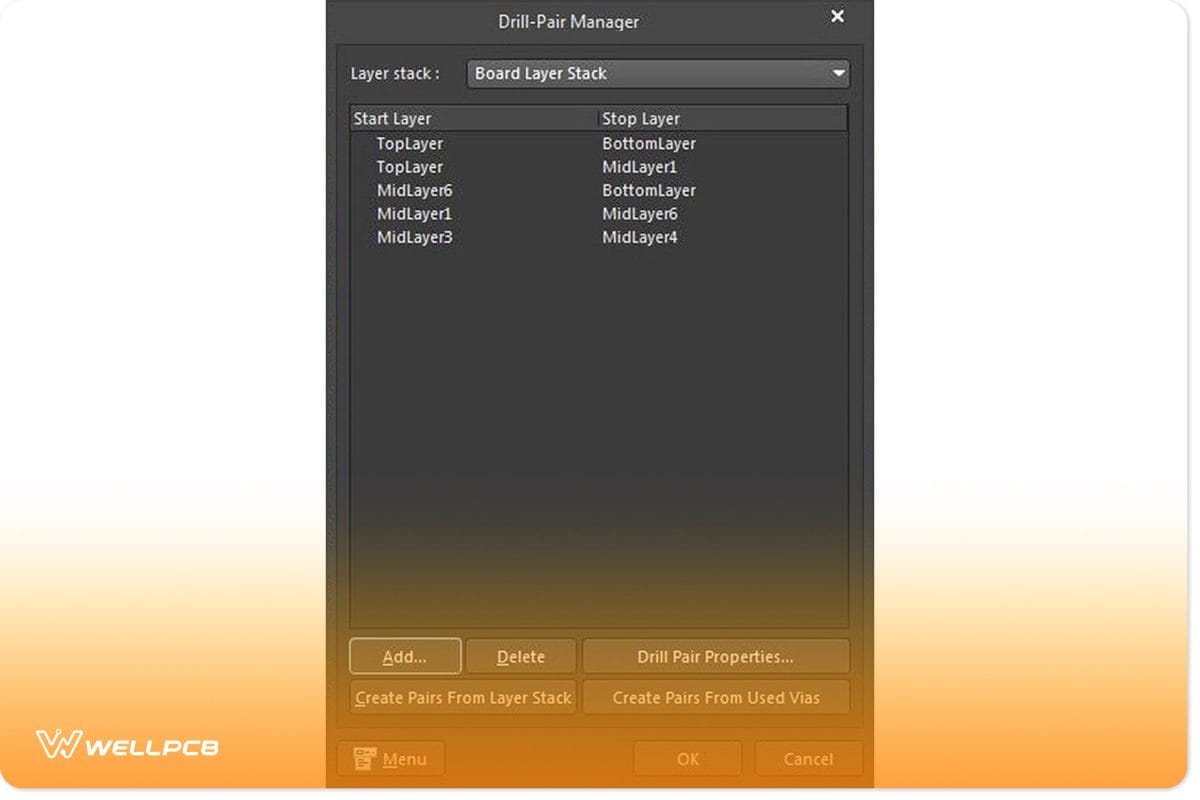Delete the selected drill pair
Viewport: 1200px width, 800px height.
pyautogui.click(x=521, y=656)
